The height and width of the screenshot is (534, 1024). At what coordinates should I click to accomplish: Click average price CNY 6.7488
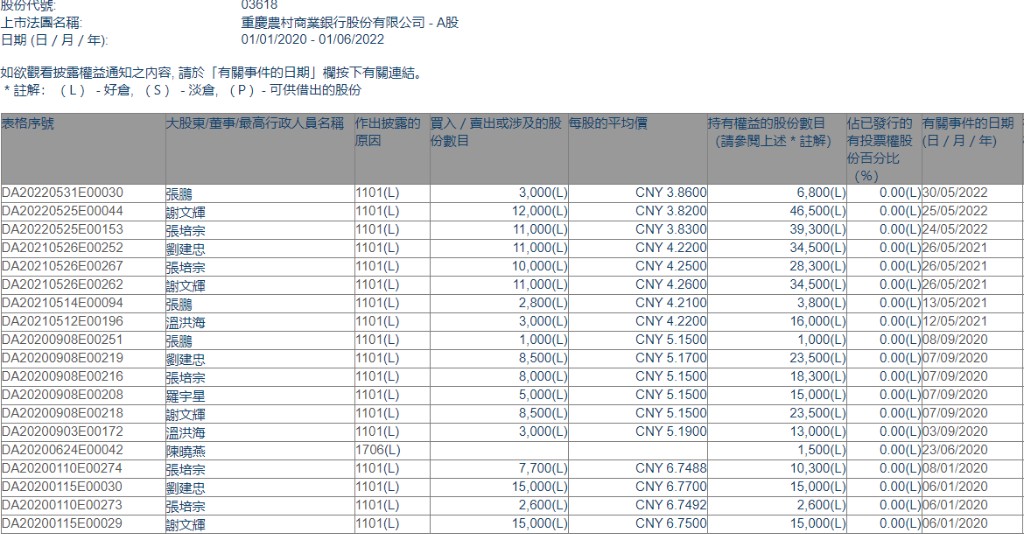tap(671, 468)
